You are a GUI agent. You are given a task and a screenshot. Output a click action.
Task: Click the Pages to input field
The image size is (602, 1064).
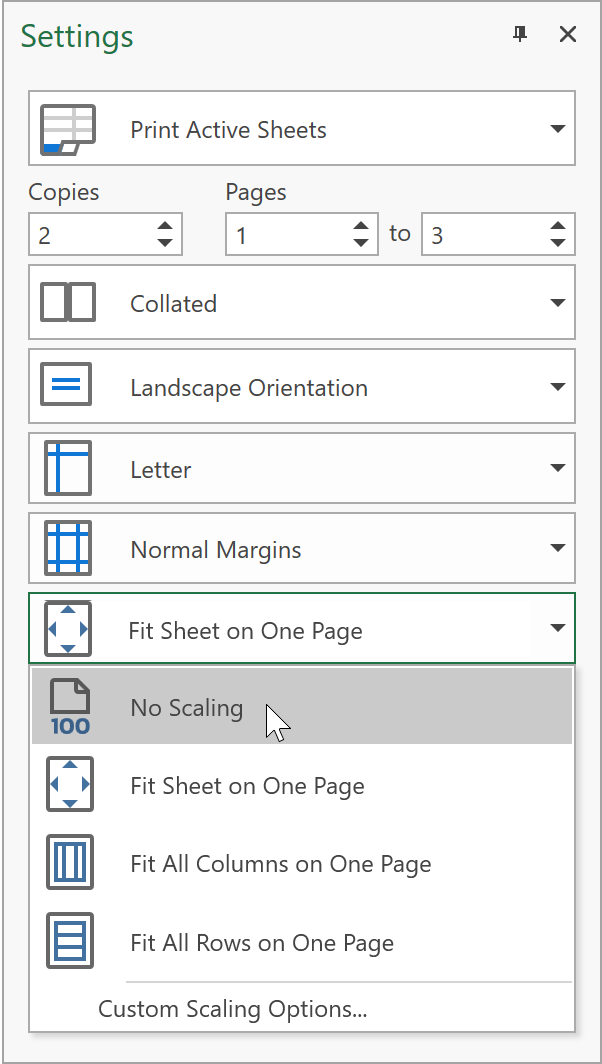(482, 236)
